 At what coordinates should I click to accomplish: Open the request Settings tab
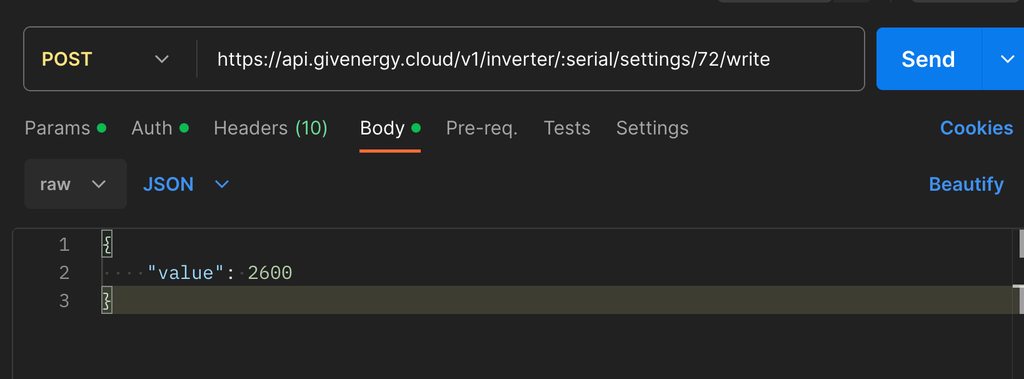click(x=652, y=128)
